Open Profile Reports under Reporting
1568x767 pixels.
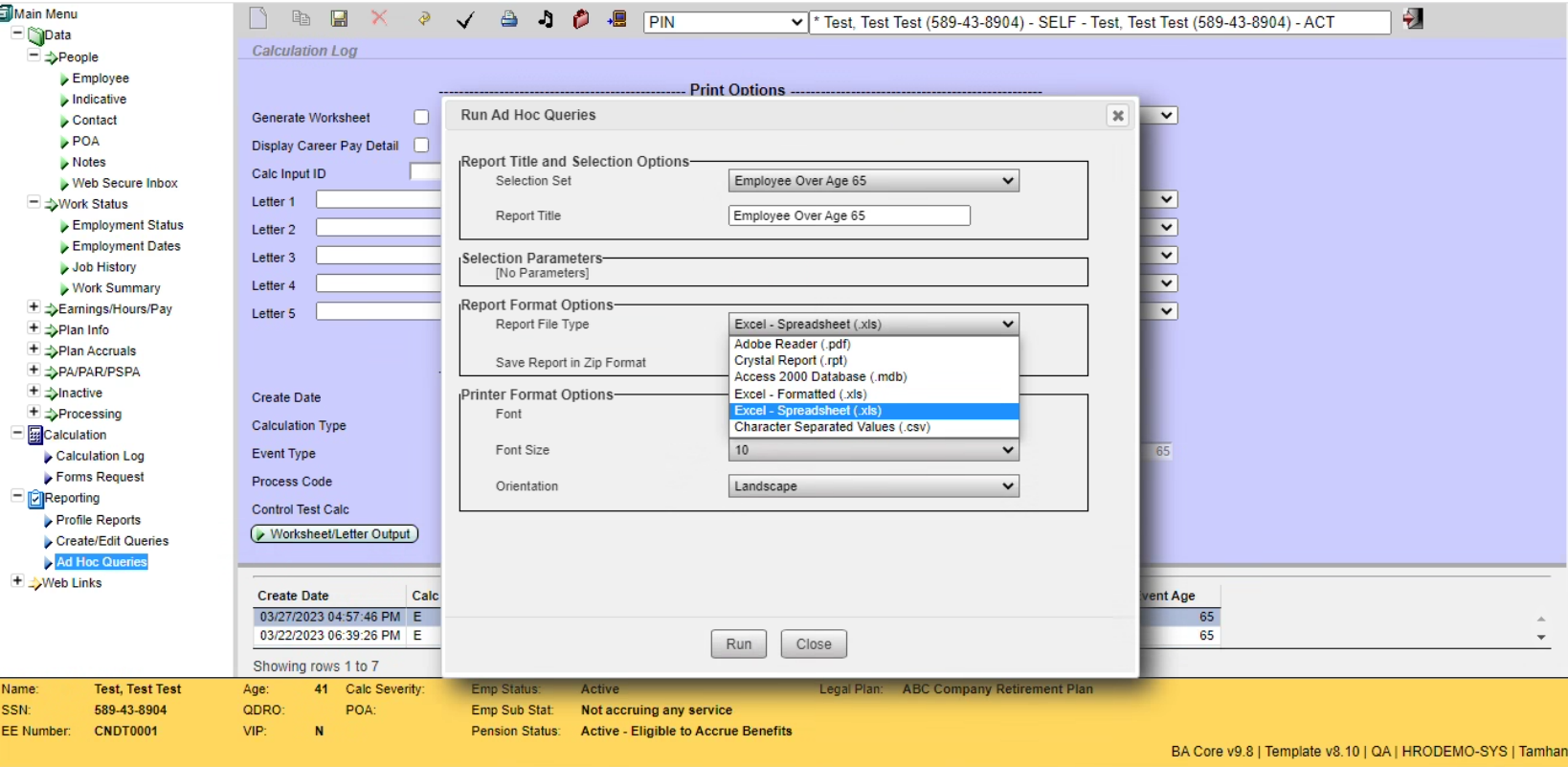pyautogui.click(x=98, y=520)
